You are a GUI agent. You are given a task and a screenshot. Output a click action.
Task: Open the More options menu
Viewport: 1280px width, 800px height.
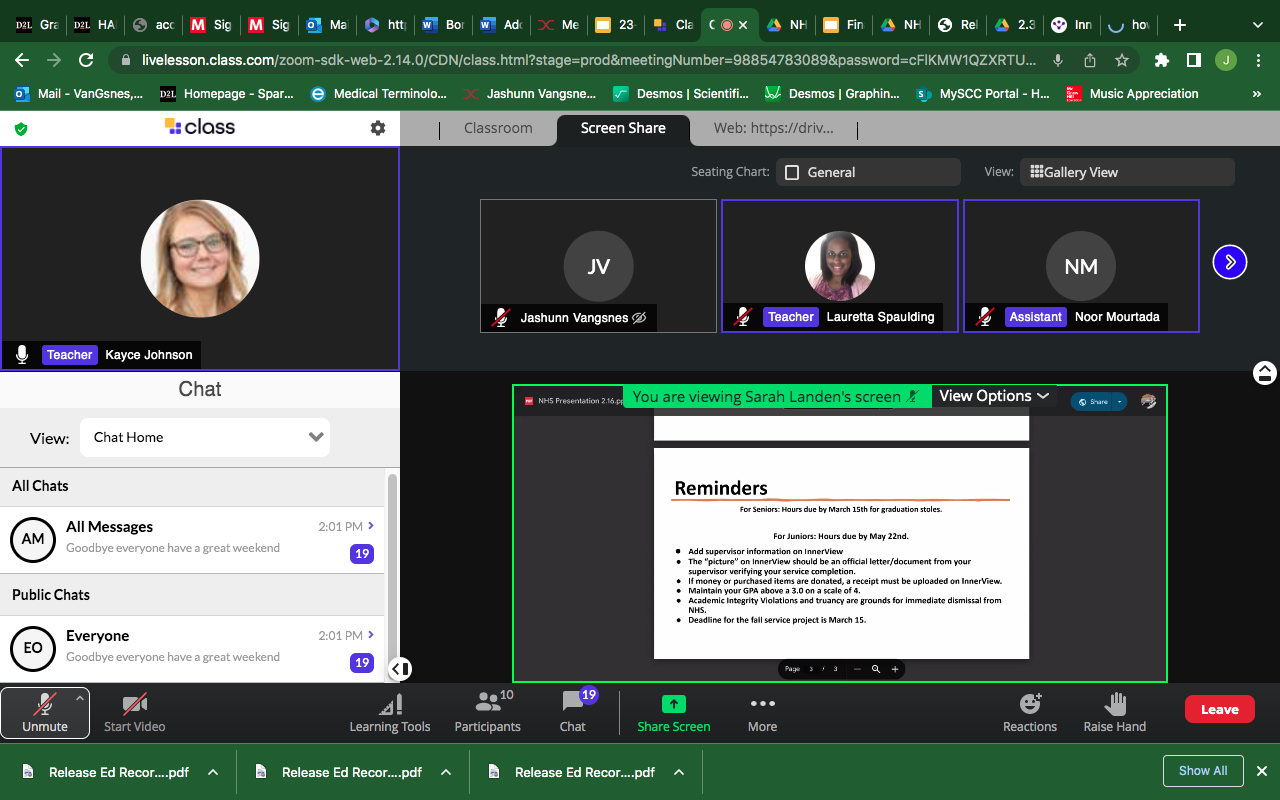762,712
